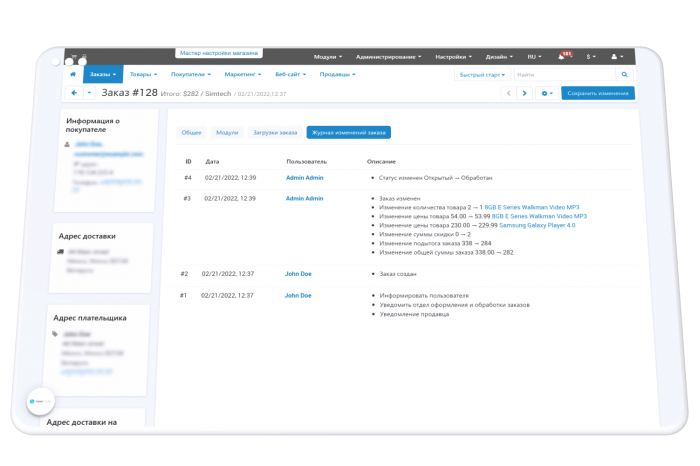Viewport: 700px width, 466px height.
Task: Open Admin Admin link in row #4
Action: (x=304, y=178)
